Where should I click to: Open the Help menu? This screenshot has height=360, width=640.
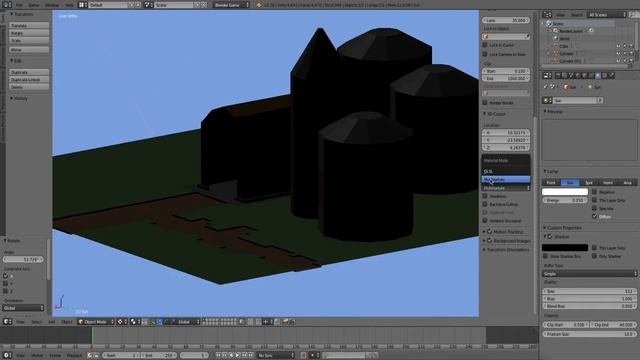(69, 5)
